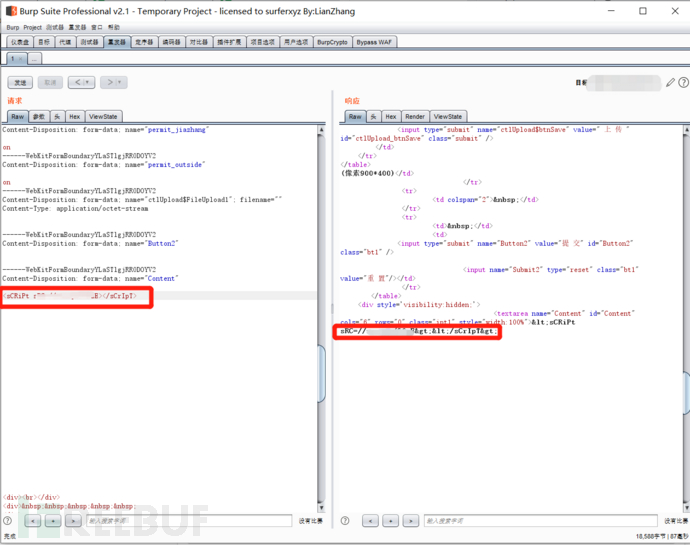Open the history forward dropdown arrow

point(120,82)
